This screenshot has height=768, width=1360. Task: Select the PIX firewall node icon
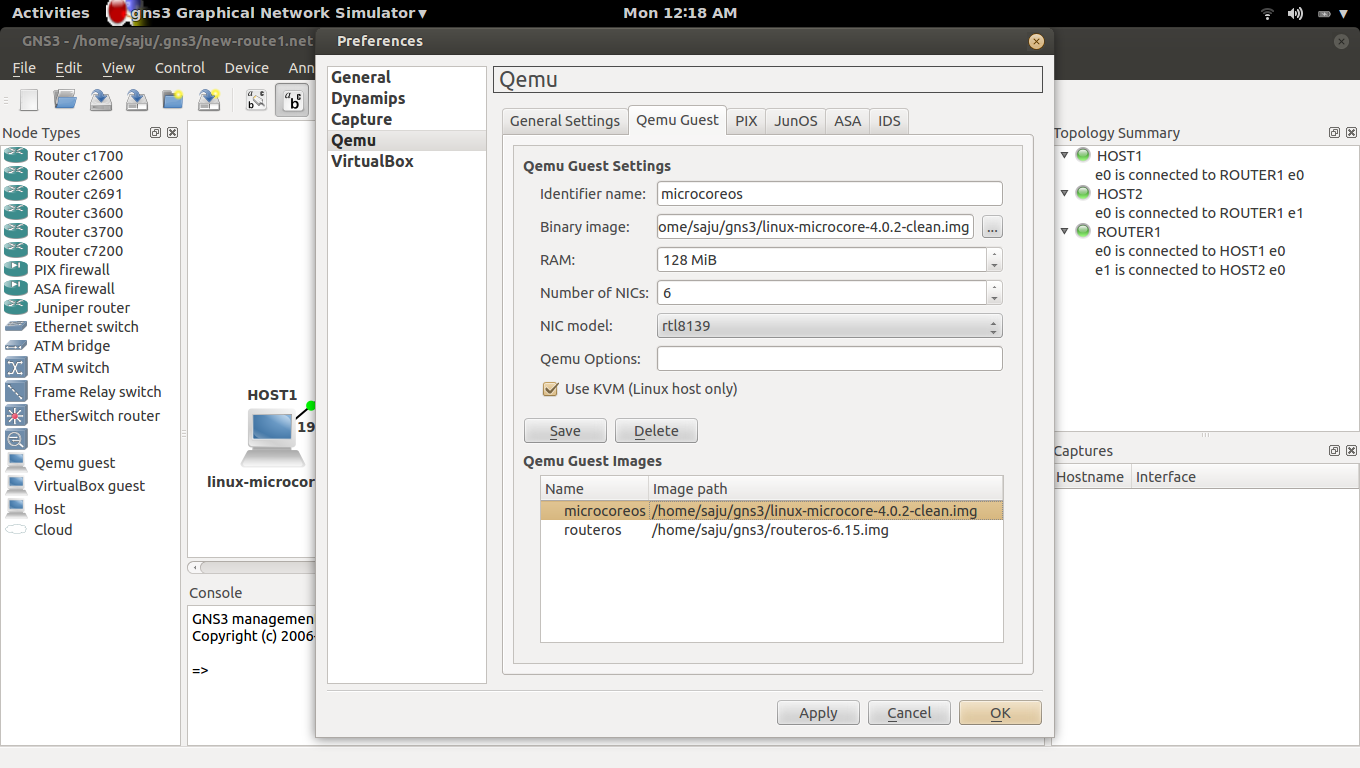click(16, 270)
